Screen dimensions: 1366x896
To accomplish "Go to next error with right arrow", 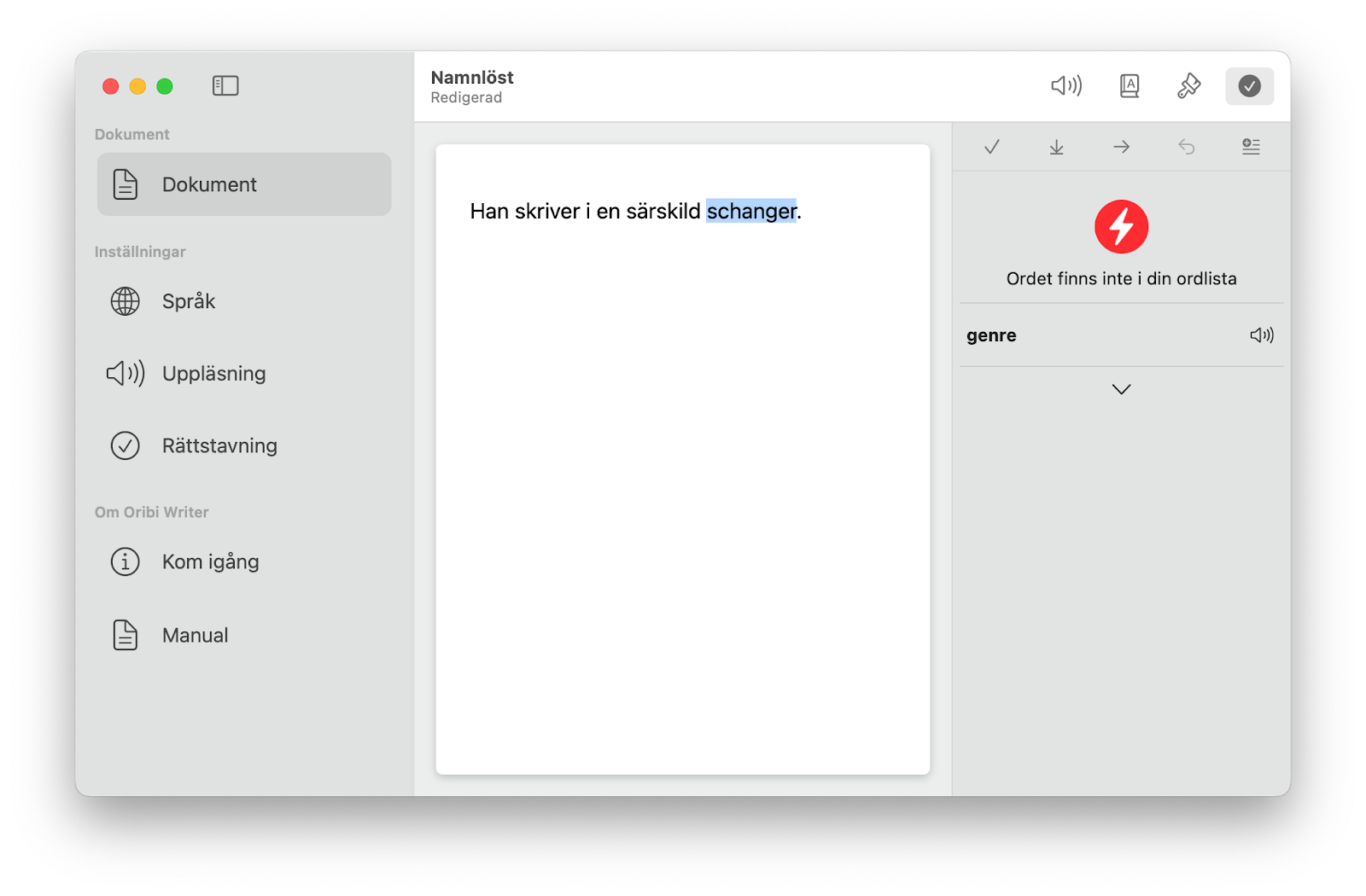I will point(1121,147).
